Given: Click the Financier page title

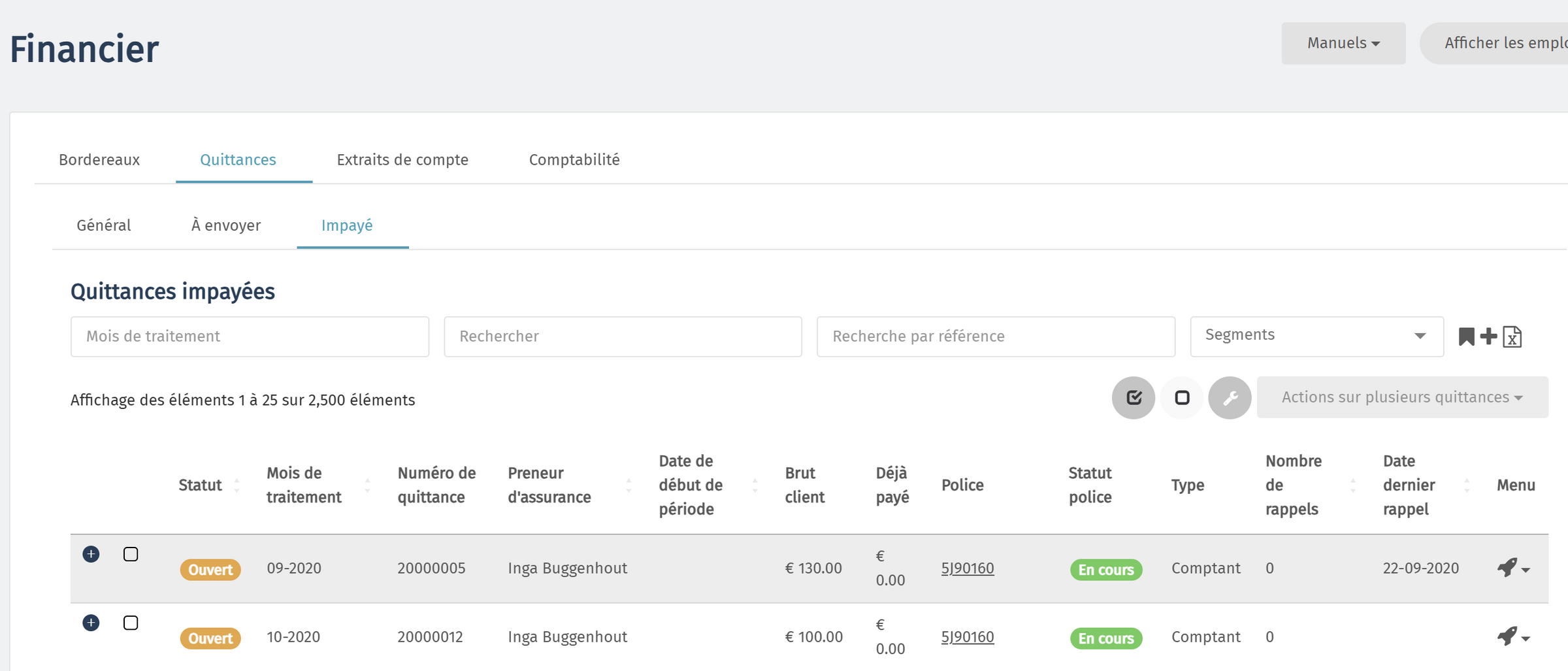Looking at the screenshot, I should 84,49.
